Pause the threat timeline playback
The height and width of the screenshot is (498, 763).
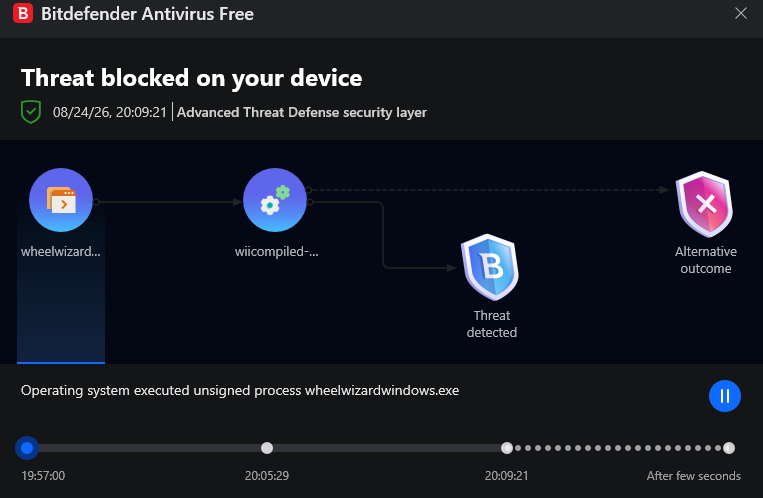click(x=725, y=396)
